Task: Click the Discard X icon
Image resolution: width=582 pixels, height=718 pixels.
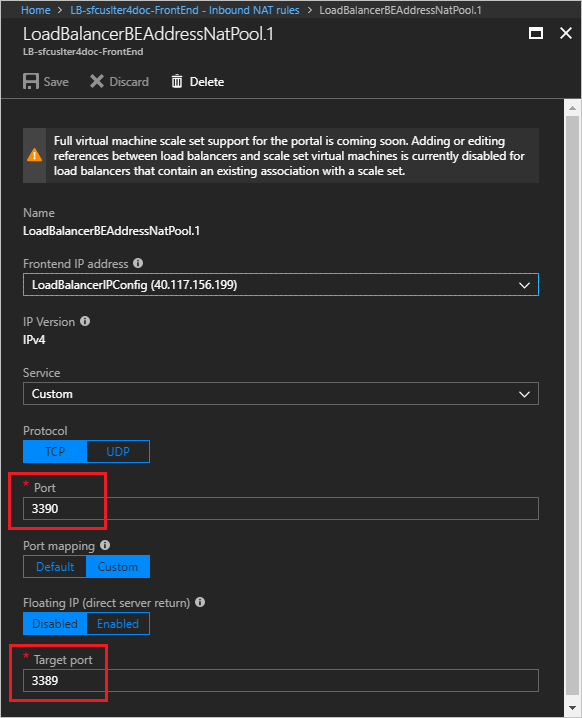Action: point(97,82)
